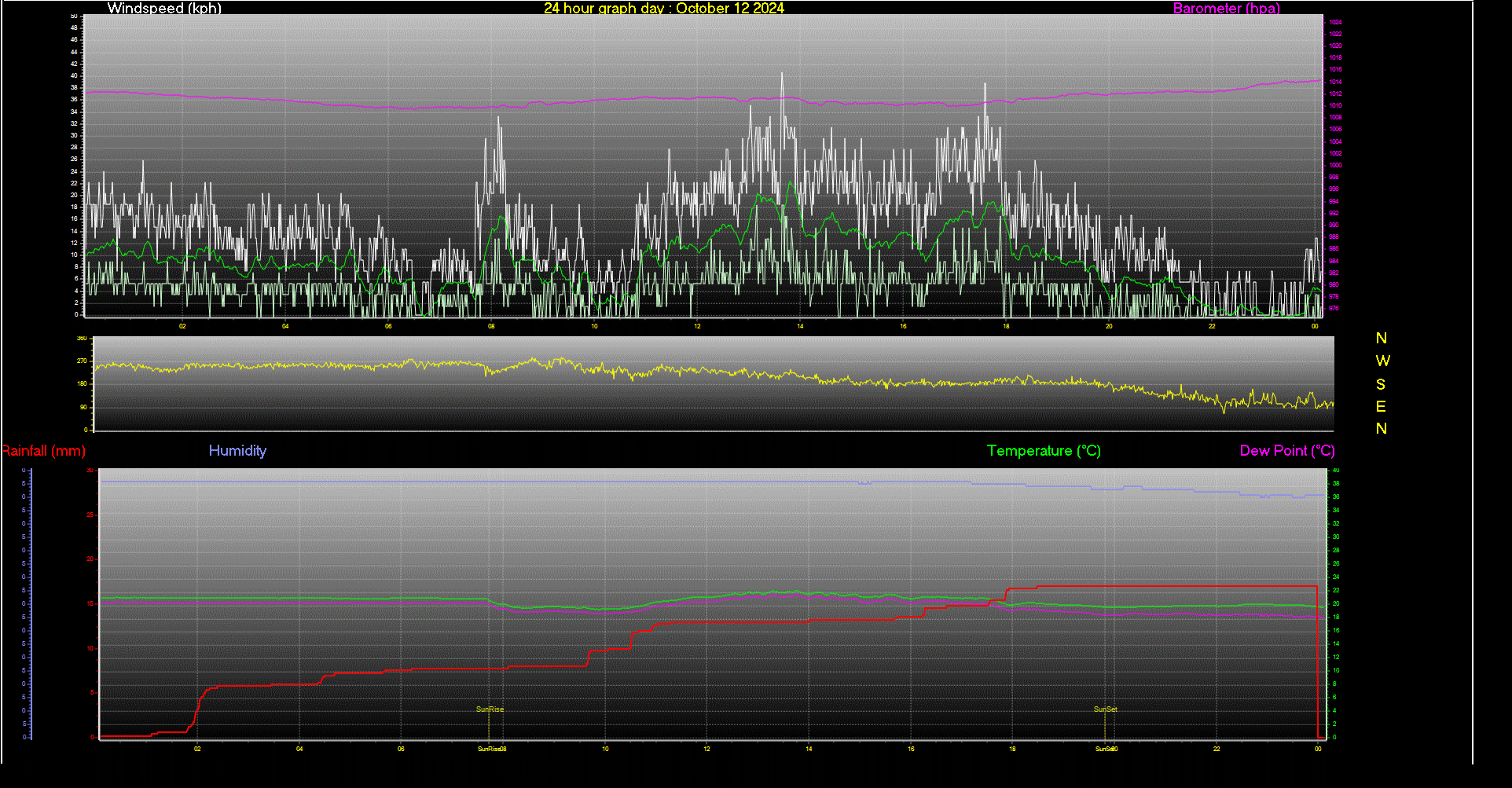Click the '50' tick on the windspeed axis
Viewport: 1512px width, 788px height.
coord(74,16)
